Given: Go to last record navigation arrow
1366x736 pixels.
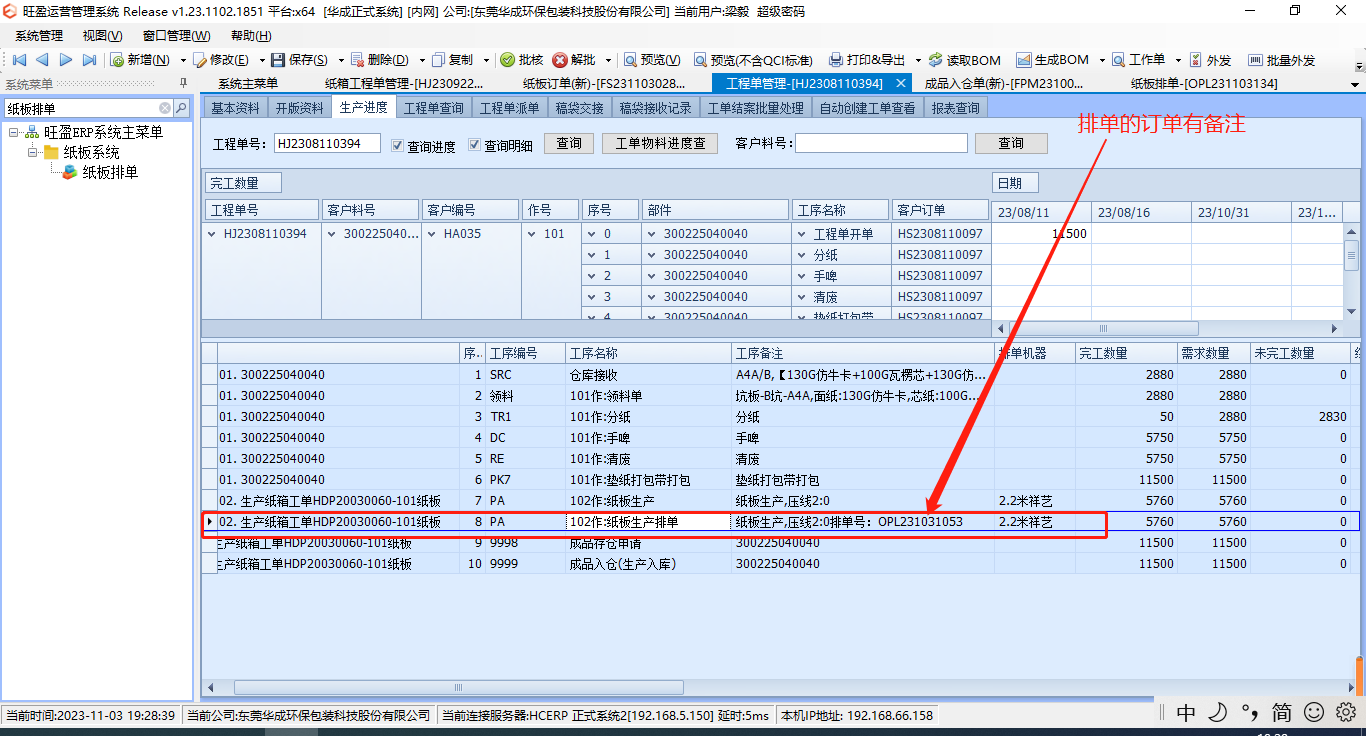Looking at the screenshot, I should (x=89, y=60).
